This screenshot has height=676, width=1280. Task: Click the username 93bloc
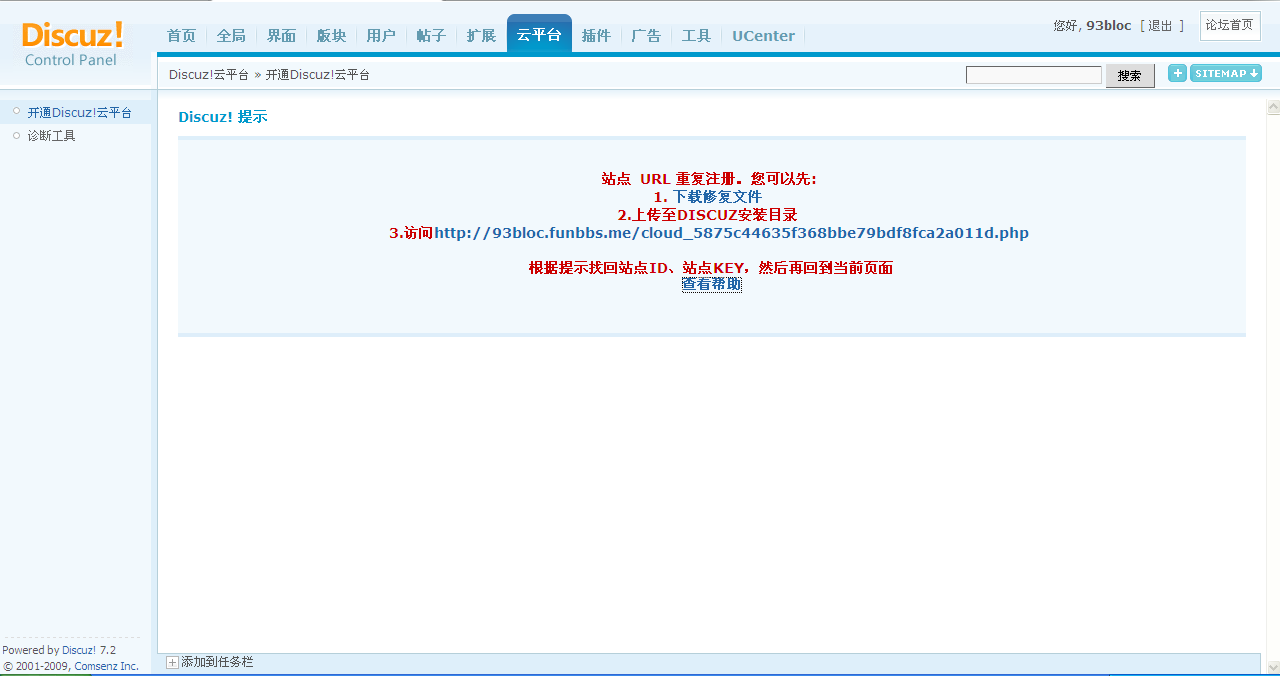coord(1108,26)
